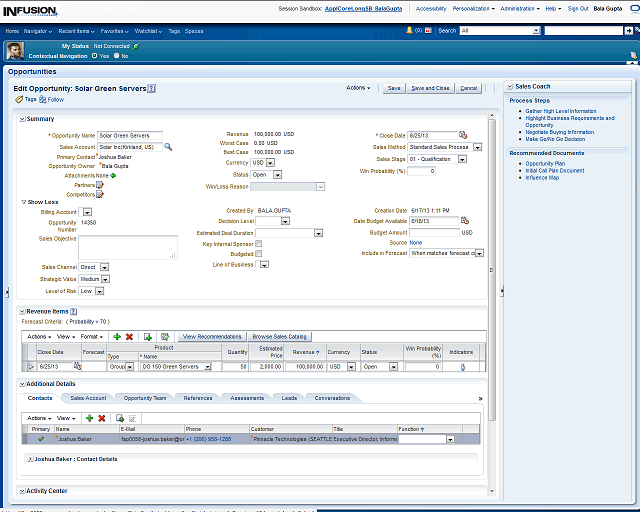This screenshot has height=512, width=640.
Task: Click the Partners edit icon
Action: pos(100,184)
